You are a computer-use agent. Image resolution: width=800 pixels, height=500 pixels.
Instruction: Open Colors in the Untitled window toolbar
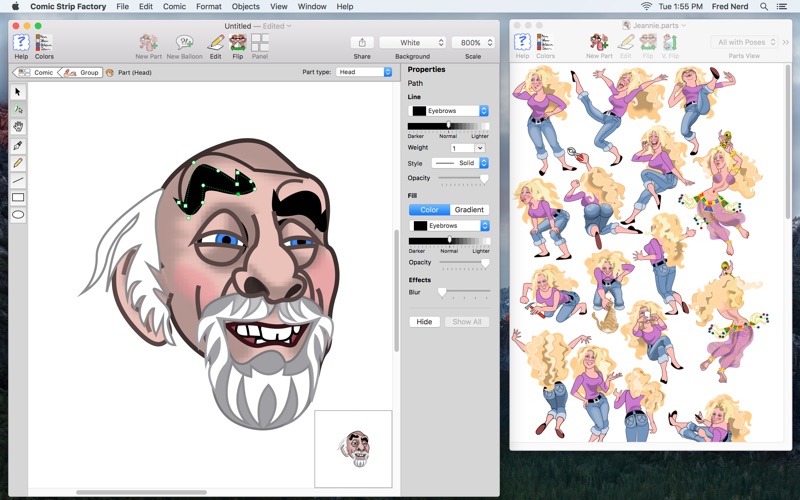[x=44, y=42]
